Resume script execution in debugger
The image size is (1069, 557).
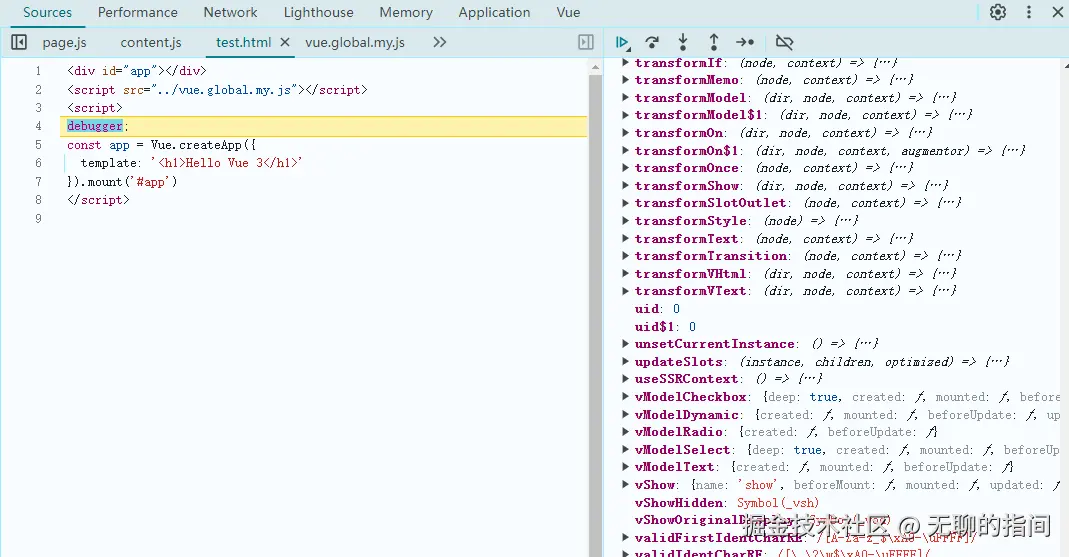tap(622, 42)
